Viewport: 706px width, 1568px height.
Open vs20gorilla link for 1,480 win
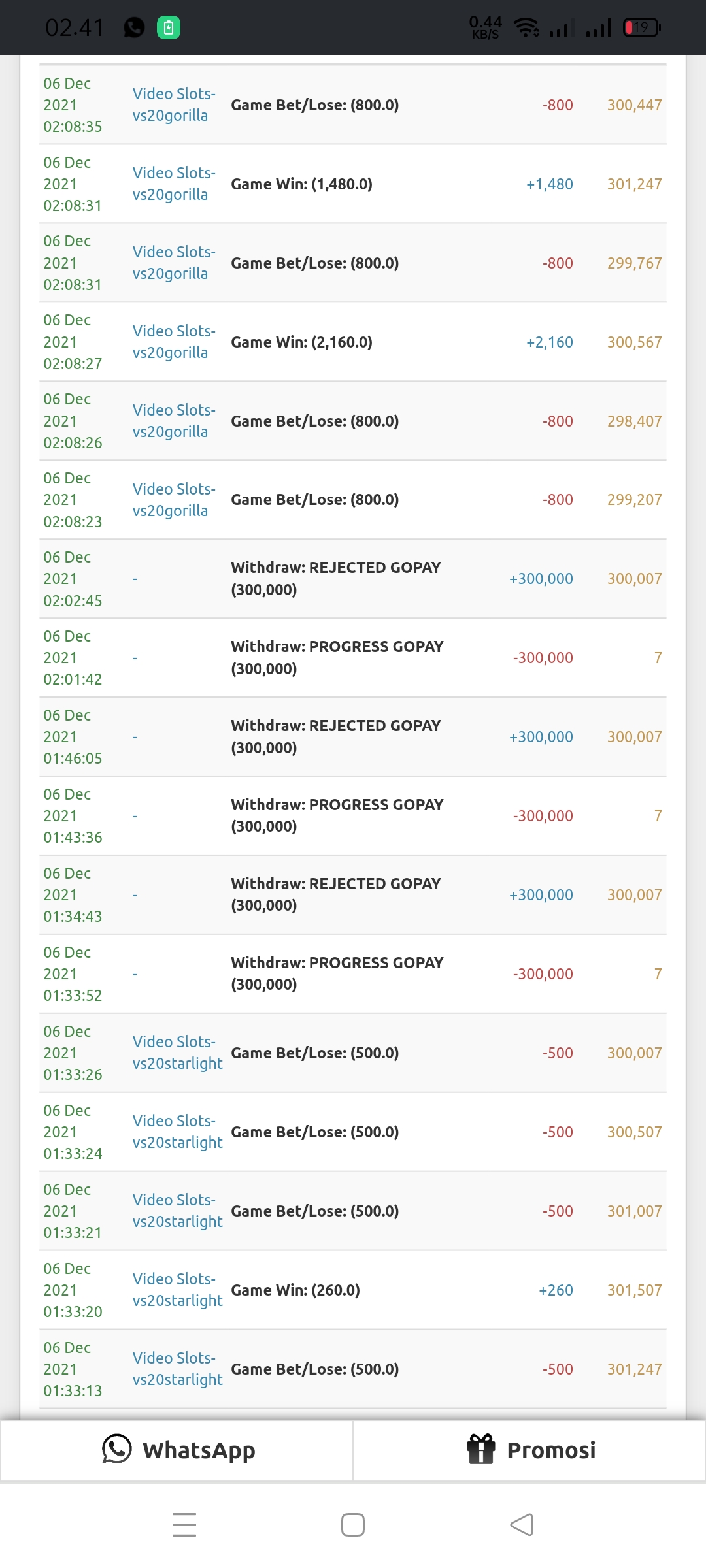(x=173, y=184)
